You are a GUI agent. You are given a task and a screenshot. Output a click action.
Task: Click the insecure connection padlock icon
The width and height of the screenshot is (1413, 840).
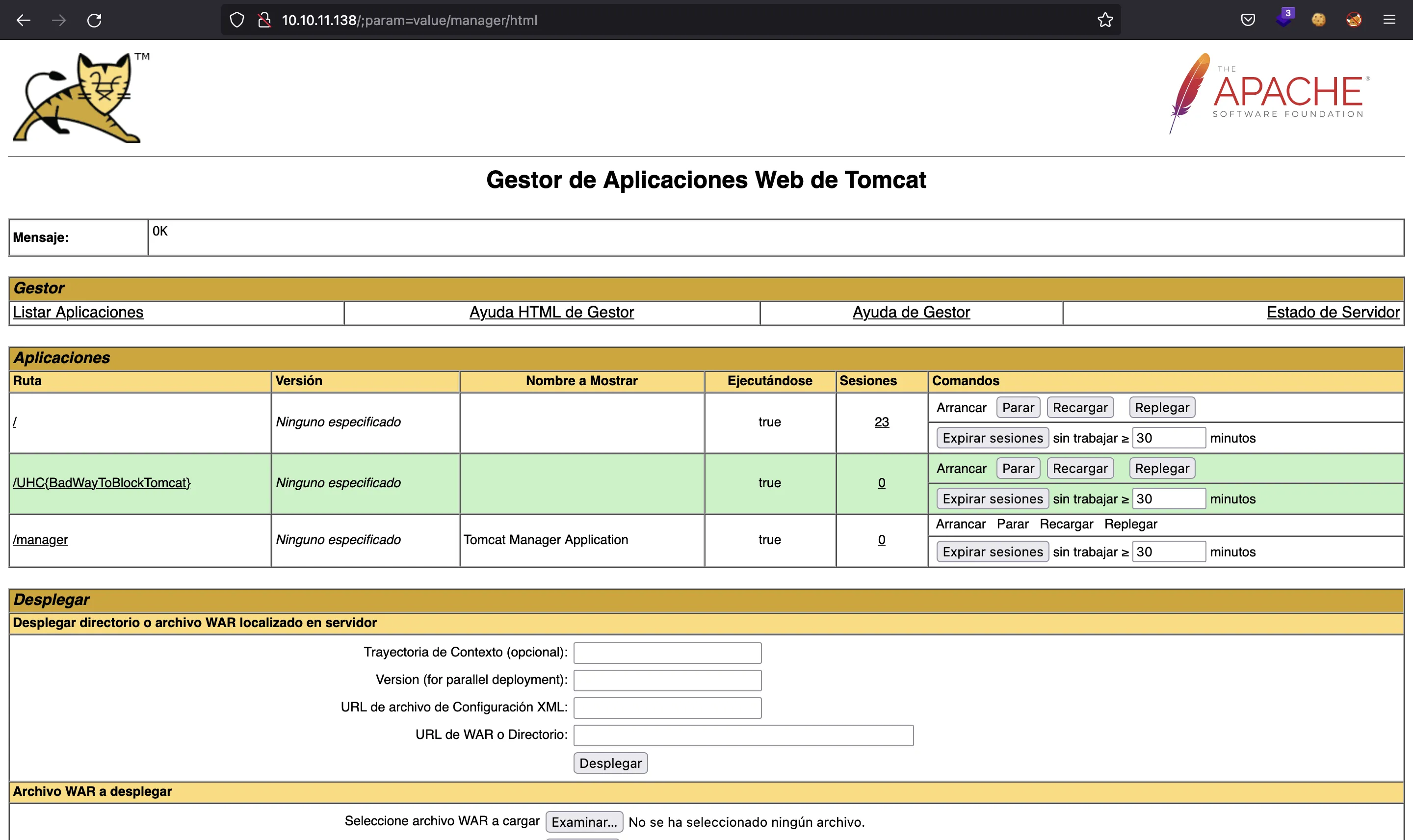click(264, 21)
